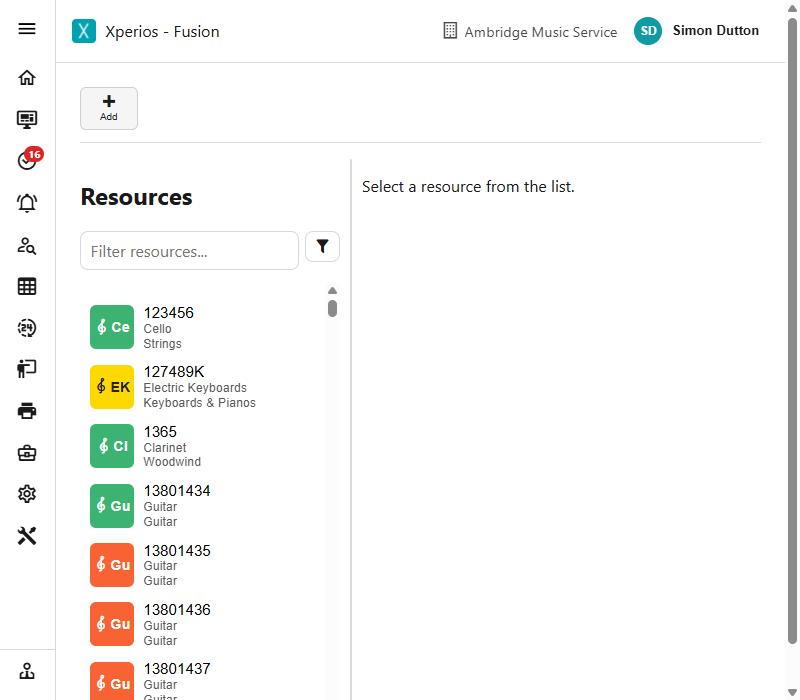This screenshot has height=700, width=800.
Task: Click the Woodwind category label
Action: (172, 462)
